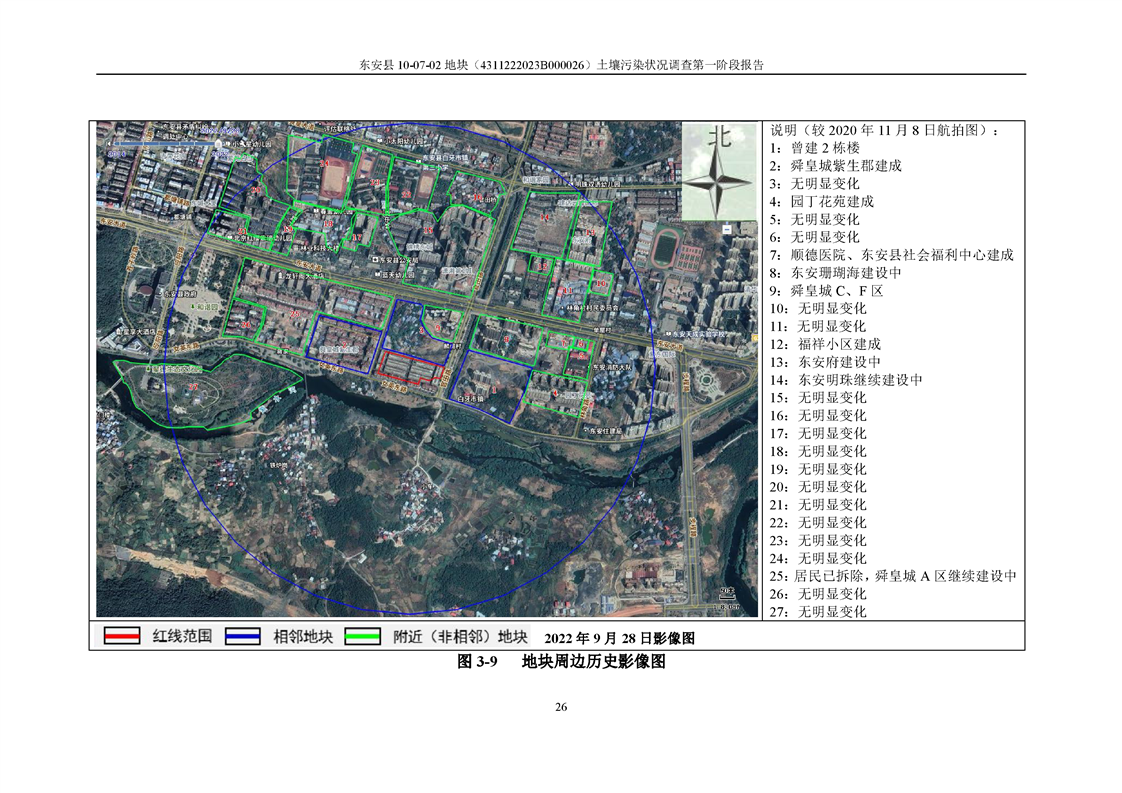Click the red 红线范围 legend swatch
The width and height of the screenshot is (1122, 793).
click(x=121, y=636)
